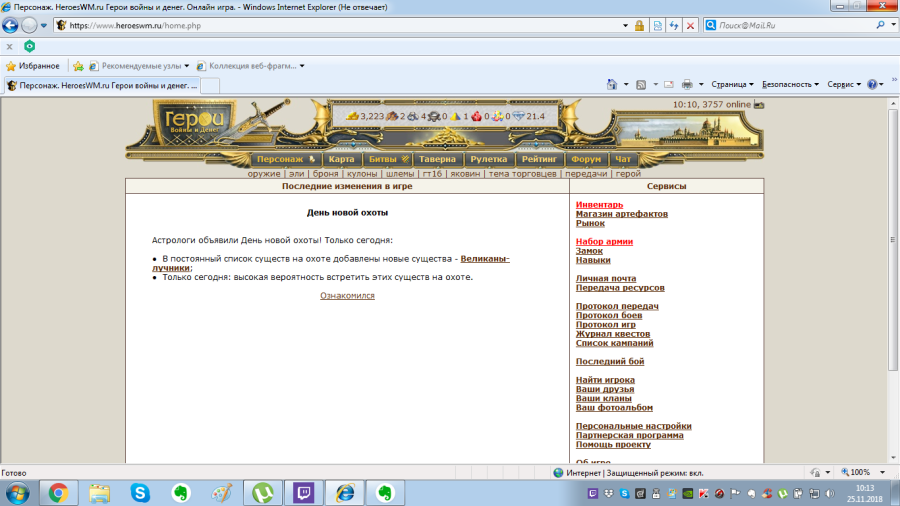The width and height of the screenshot is (900, 506).
Task: Open the Инвентарь link in Сервисы
Action: pyautogui.click(x=599, y=205)
